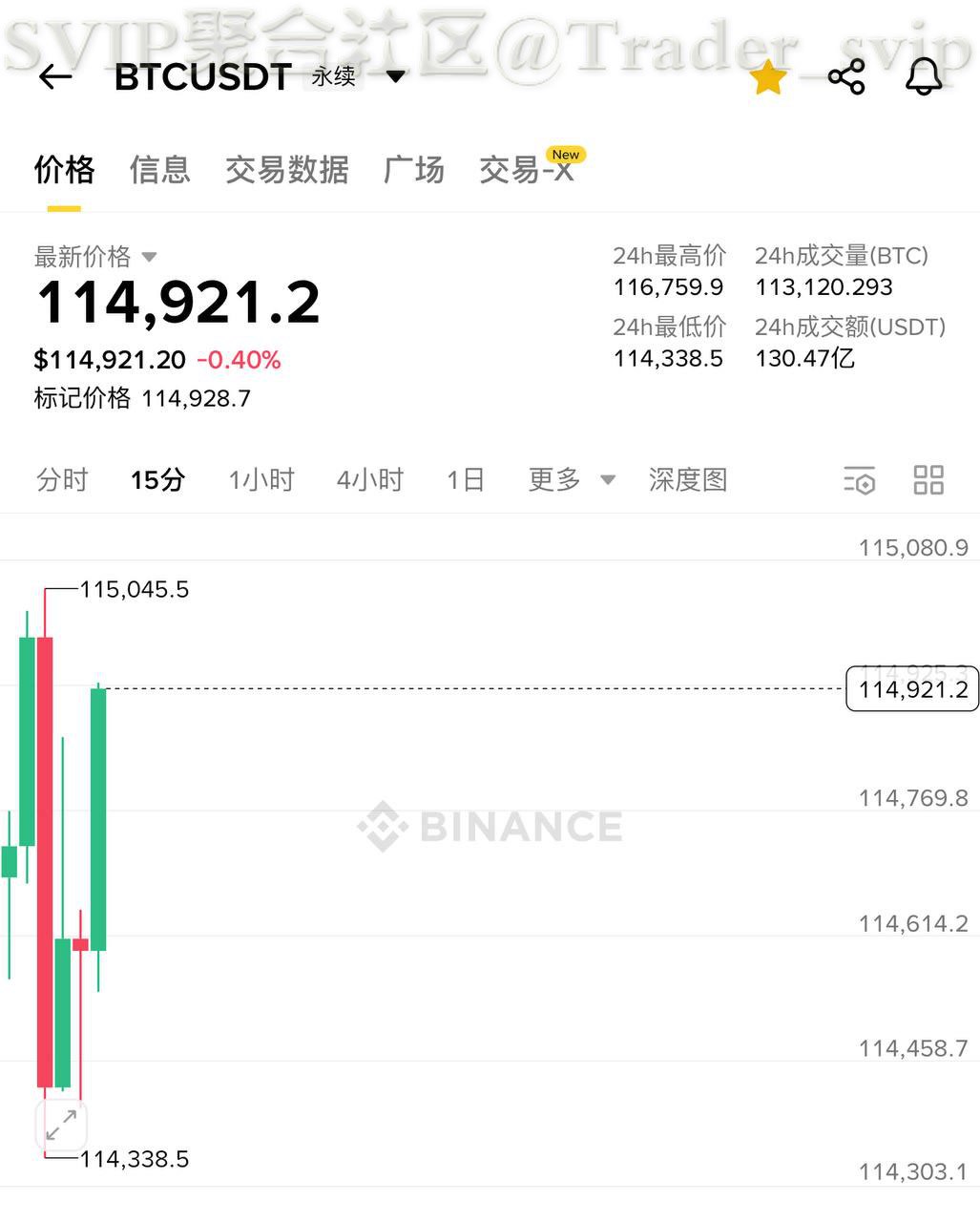This screenshot has width=980, height=1222.
Task: Expand the 最新价格 dropdown arrow
Action: [149, 257]
